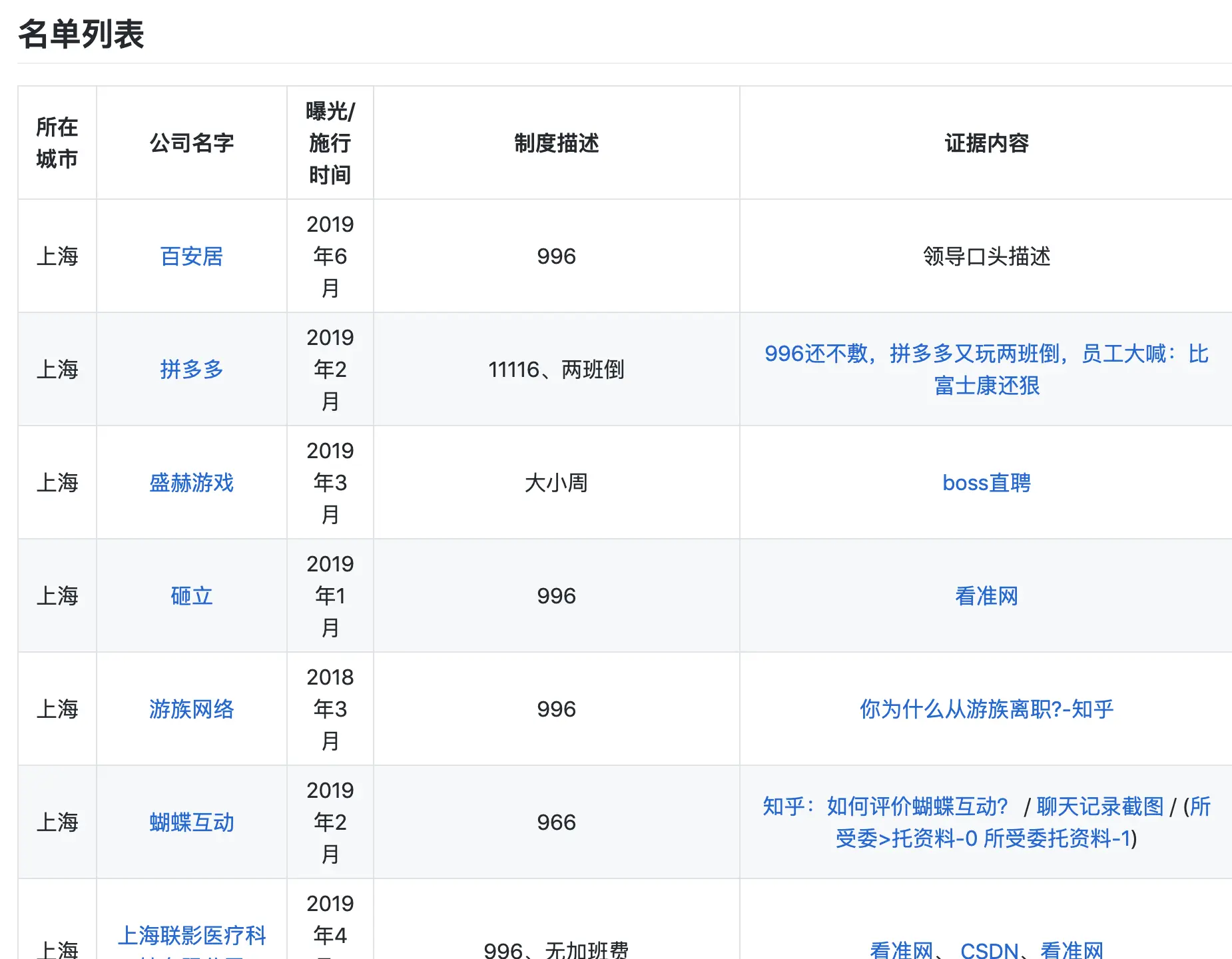Click the 2019年3月 date in the 盛赫游戏 row
The image size is (1232, 959).
coord(330,483)
